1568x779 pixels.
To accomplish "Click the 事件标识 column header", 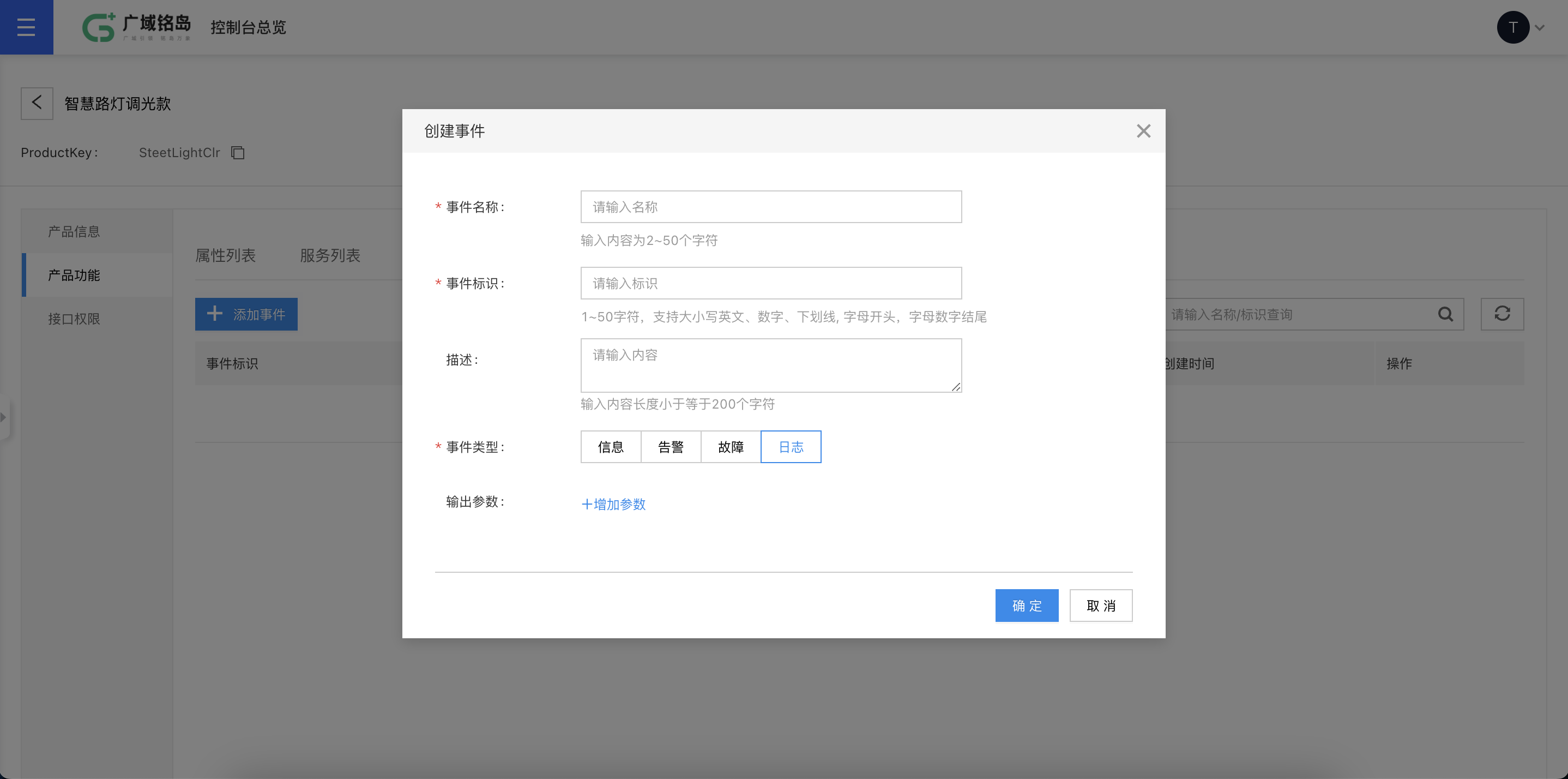I will click(232, 364).
